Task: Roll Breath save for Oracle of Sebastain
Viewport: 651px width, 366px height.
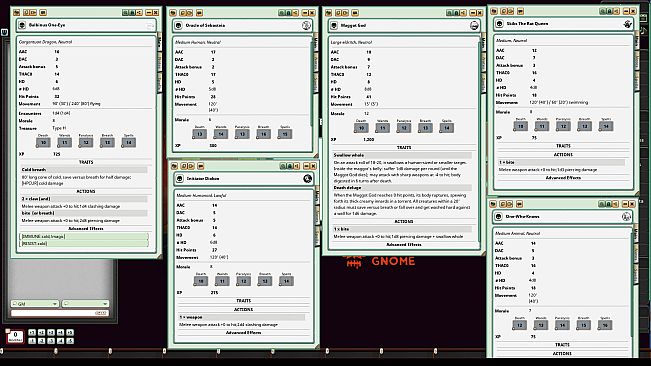Action: tap(264, 134)
